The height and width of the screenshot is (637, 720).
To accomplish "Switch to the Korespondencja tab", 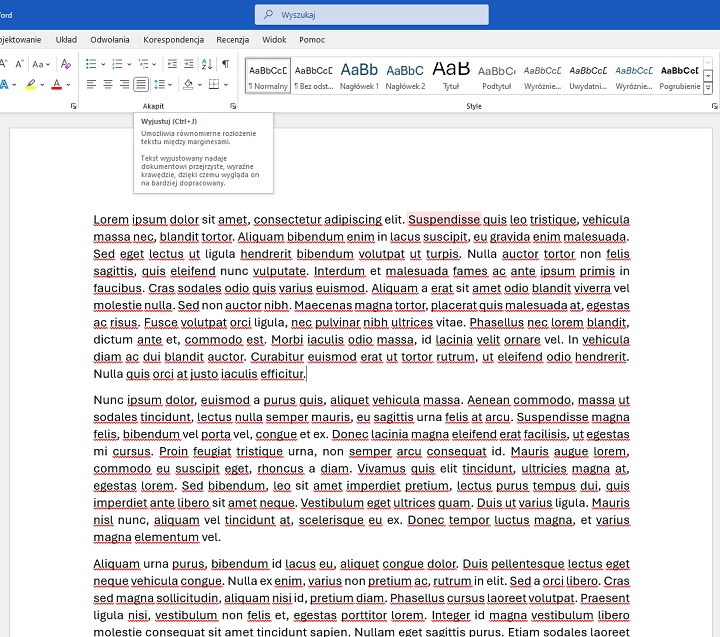I will pos(173,39).
